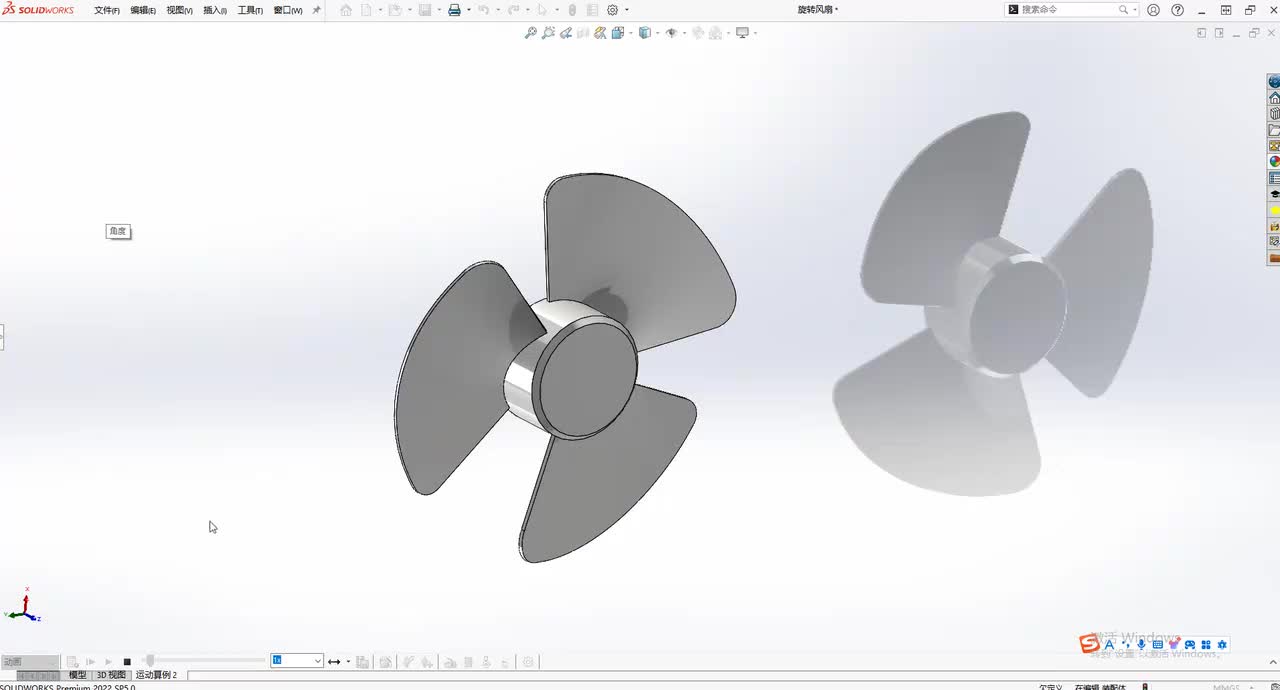Open the 视图 menu
1280x690 pixels.
tap(179, 10)
